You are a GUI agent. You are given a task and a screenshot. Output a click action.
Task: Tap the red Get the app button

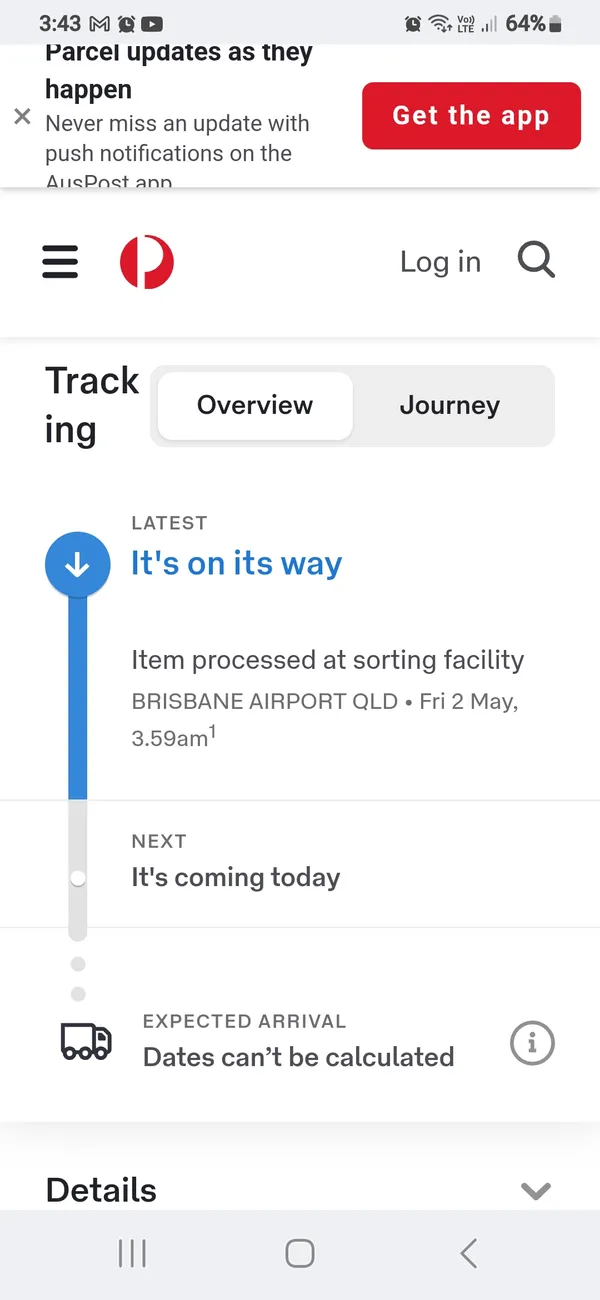tap(471, 116)
